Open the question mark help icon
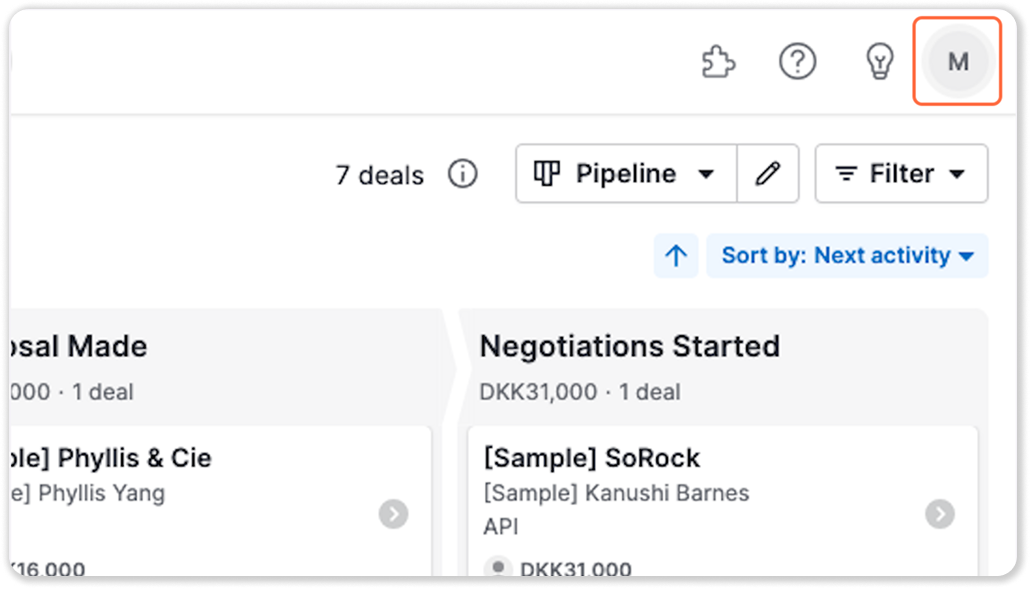Image resolution: width=1030 pixels, height=589 pixels. tap(797, 63)
